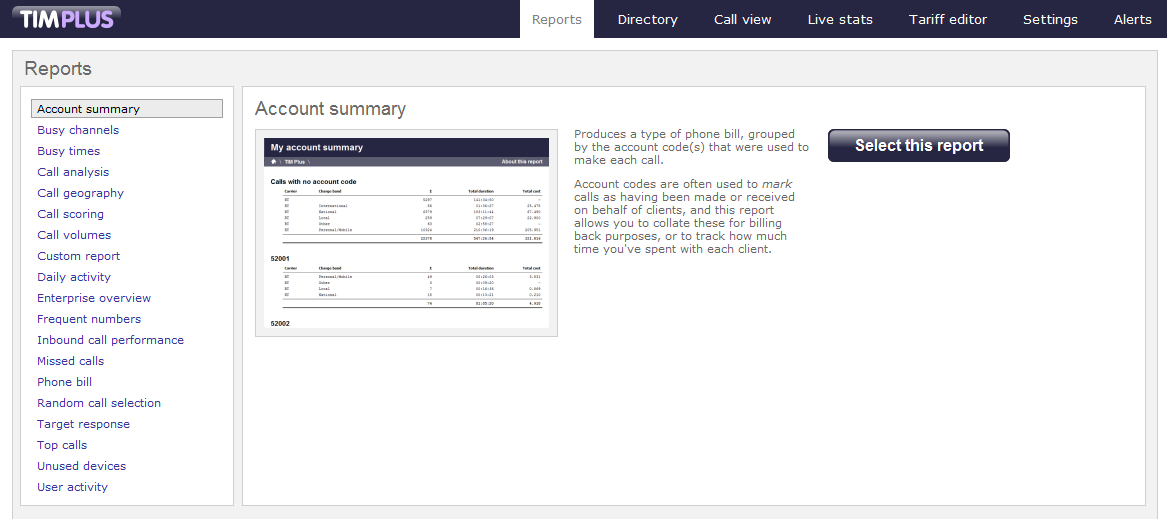Screen dimensions: 1171x532
Task: Open the Random call selection report
Action: tap(99, 403)
